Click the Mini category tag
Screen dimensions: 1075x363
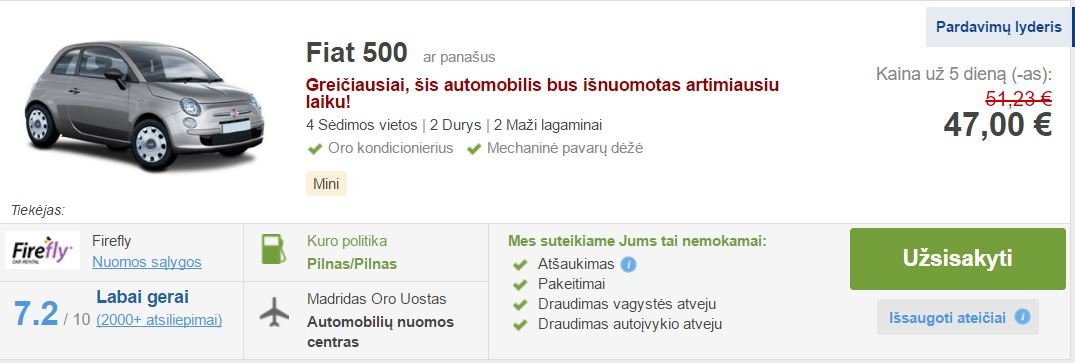pyautogui.click(x=326, y=184)
